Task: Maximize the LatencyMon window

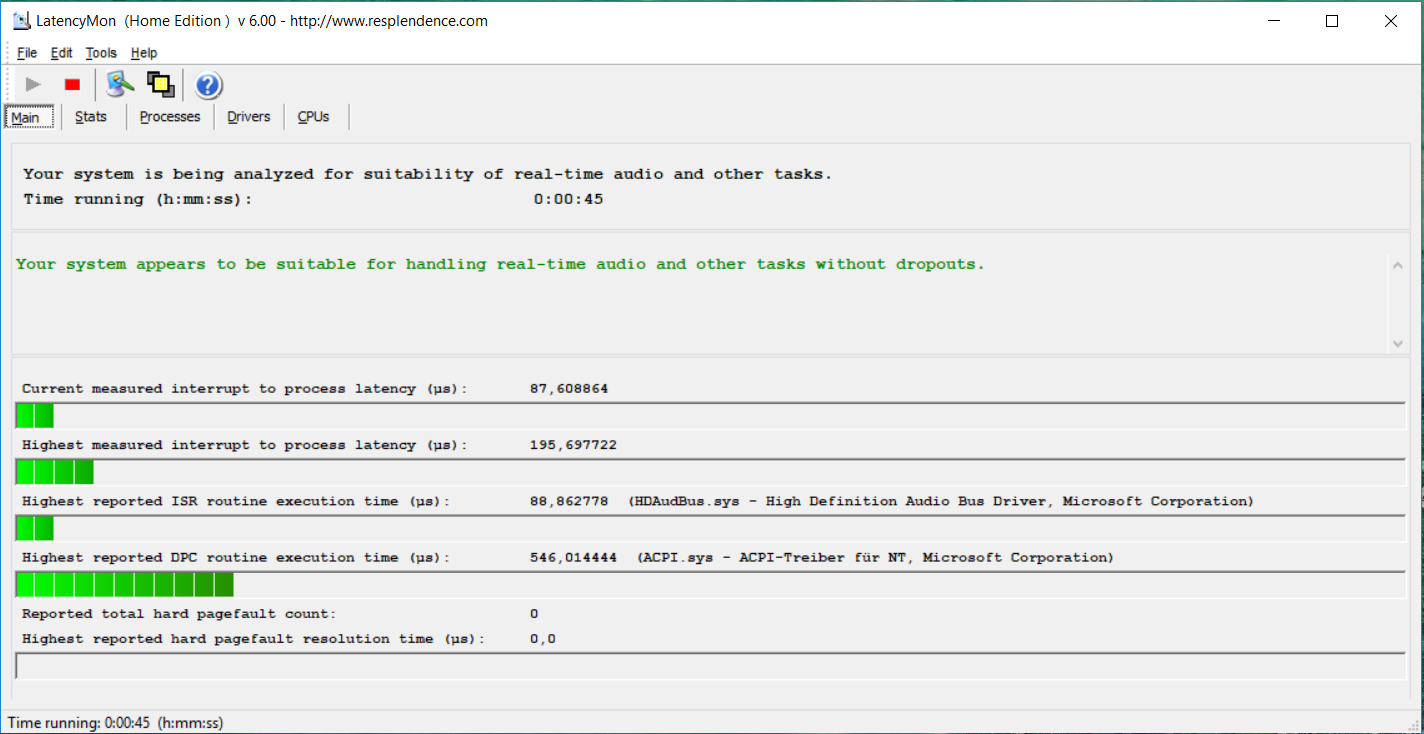Action: click(1332, 21)
